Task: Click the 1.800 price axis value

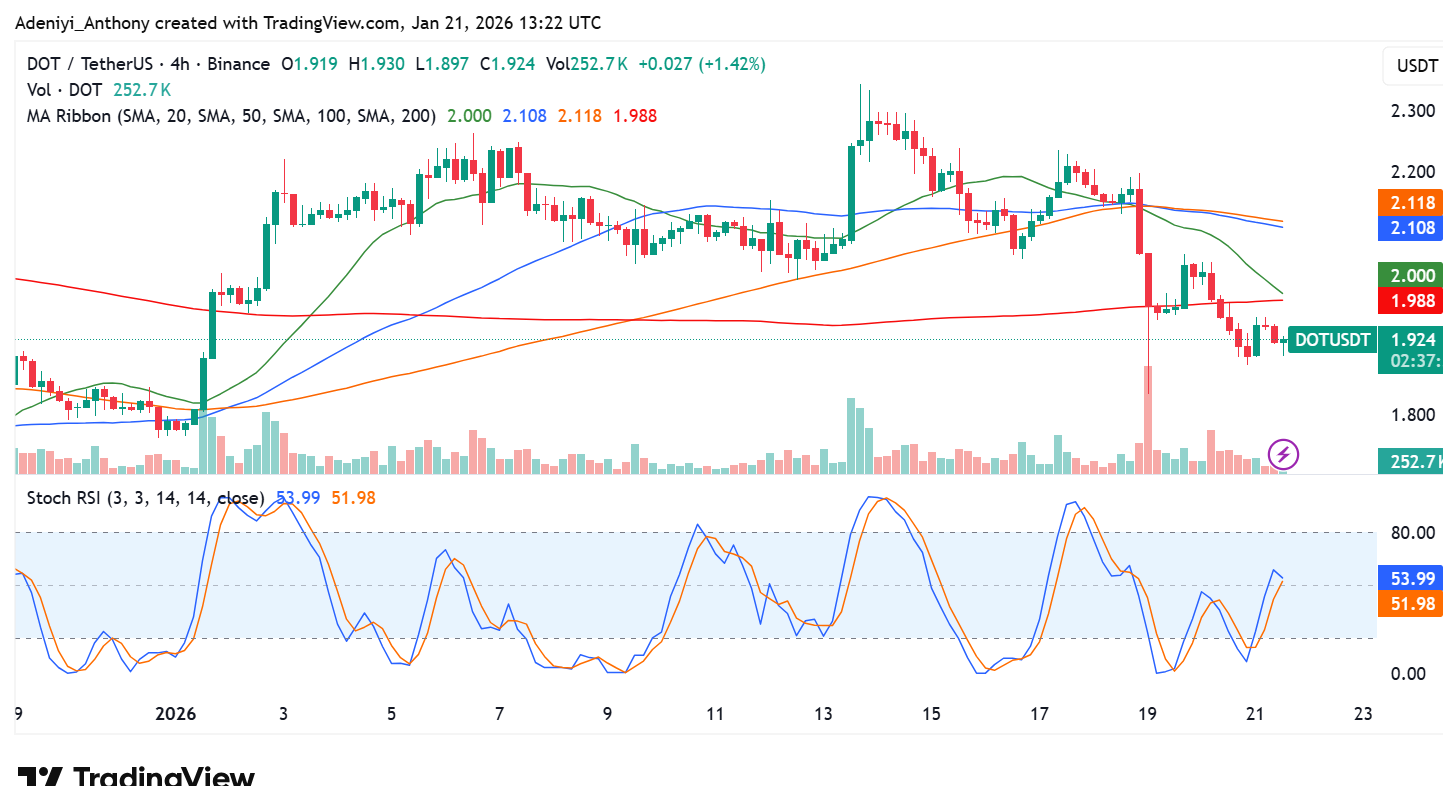Action: [x=1413, y=414]
